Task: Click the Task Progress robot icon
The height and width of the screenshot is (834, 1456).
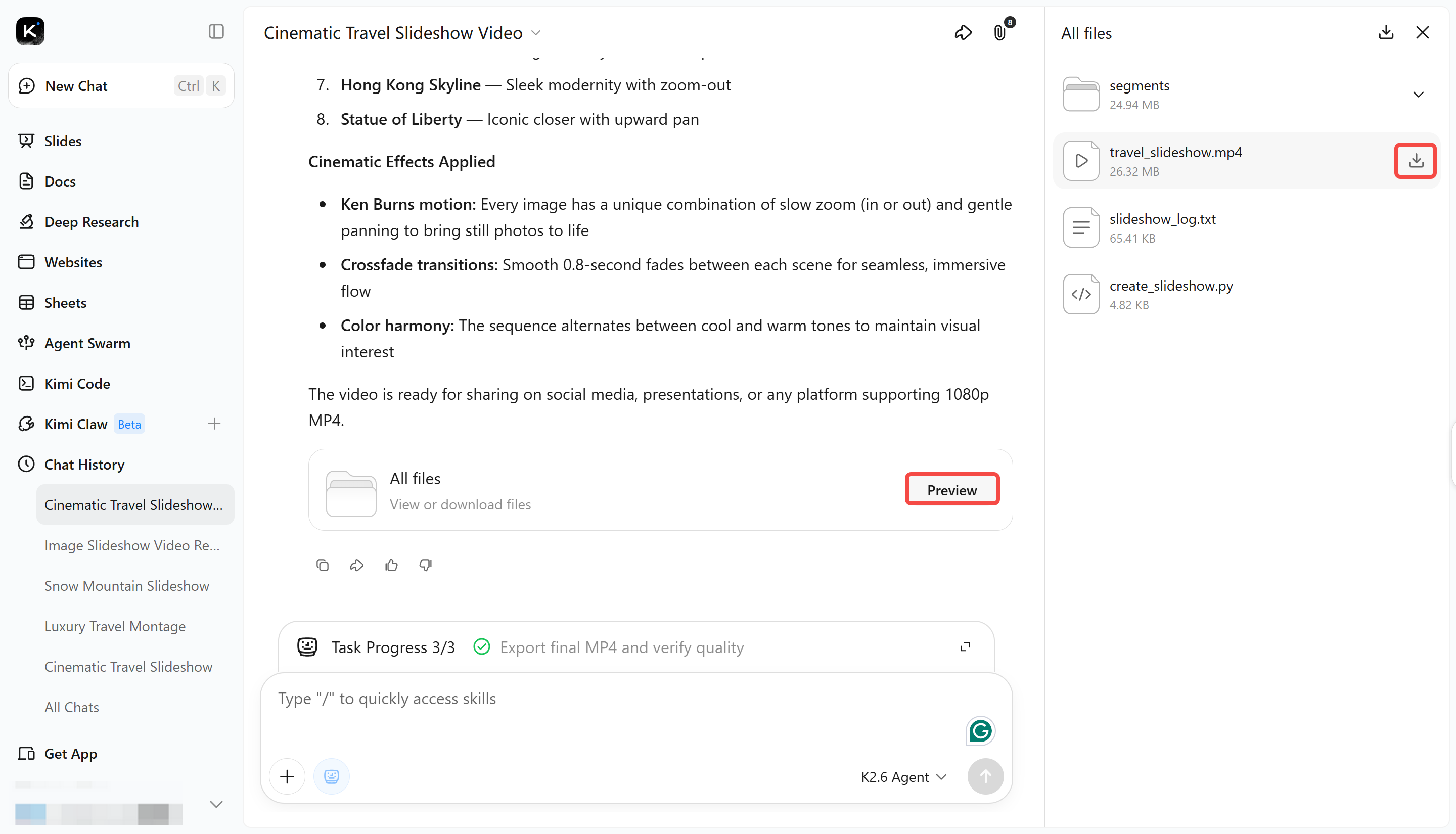Action: (307, 647)
